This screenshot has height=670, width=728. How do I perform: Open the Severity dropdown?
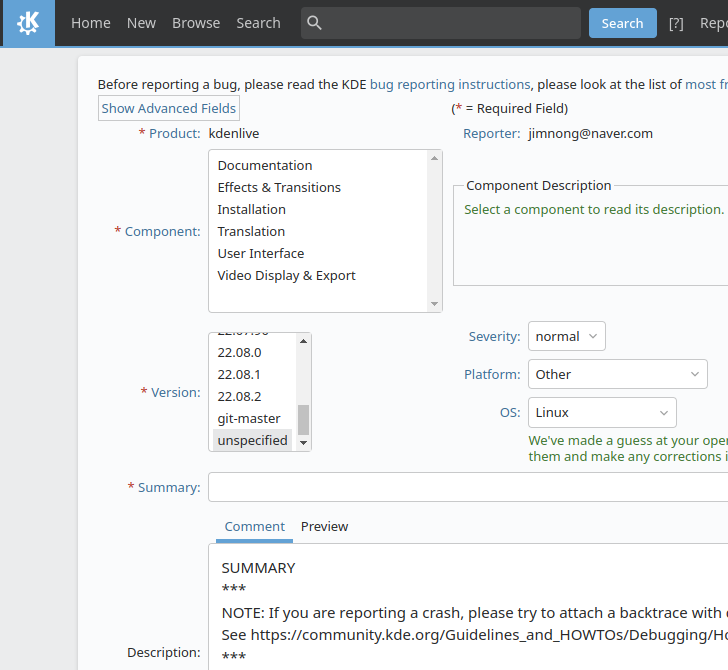pos(566,336)
